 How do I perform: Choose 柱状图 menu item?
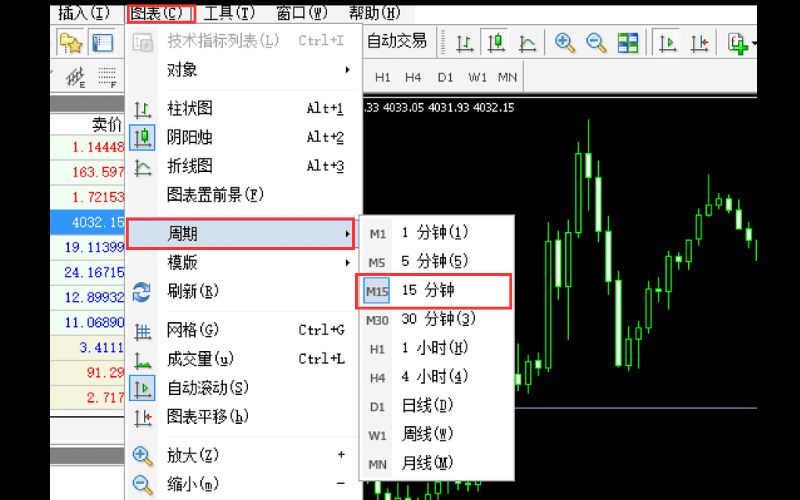coord(243,108)
